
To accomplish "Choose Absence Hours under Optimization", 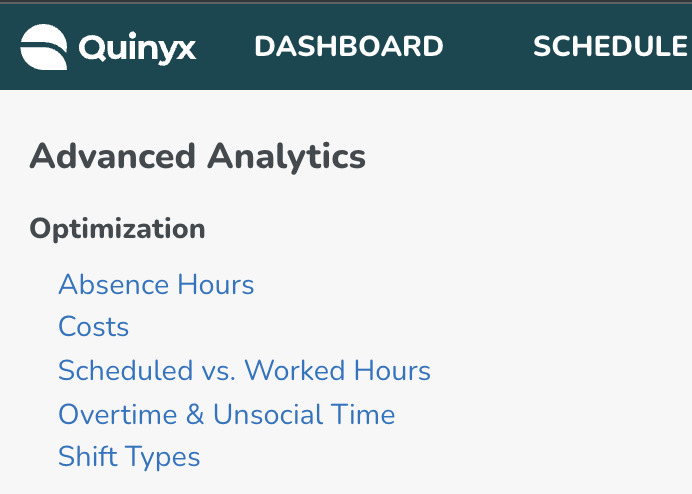I will tap(156, 284).
